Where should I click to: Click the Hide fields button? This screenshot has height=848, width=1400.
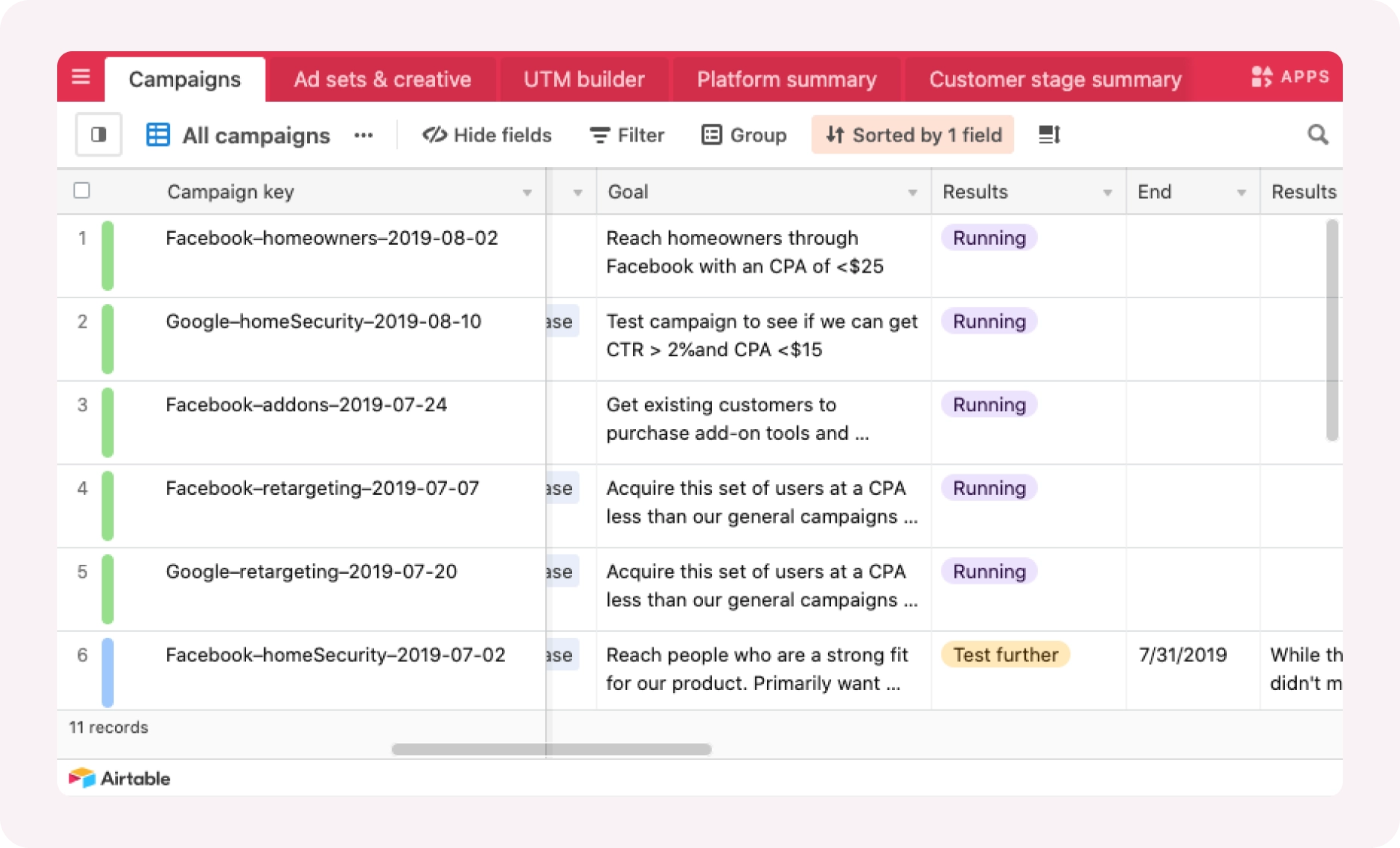coord(487,135)
